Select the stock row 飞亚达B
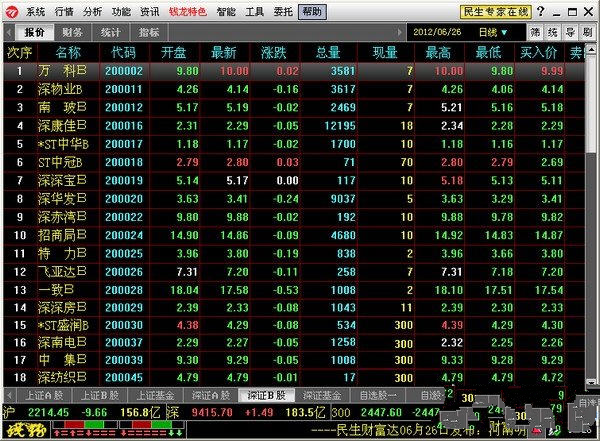Viewport: 600px width, 441px height. 294,272
